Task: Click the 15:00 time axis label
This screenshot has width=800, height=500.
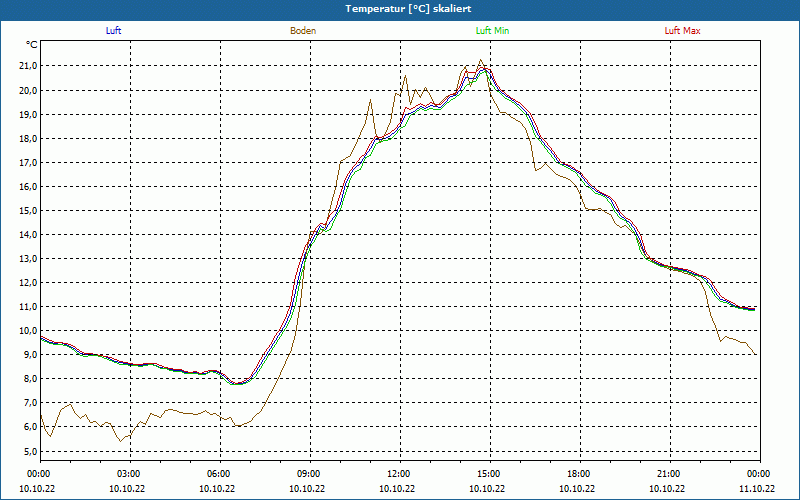Action: [490, 474]
